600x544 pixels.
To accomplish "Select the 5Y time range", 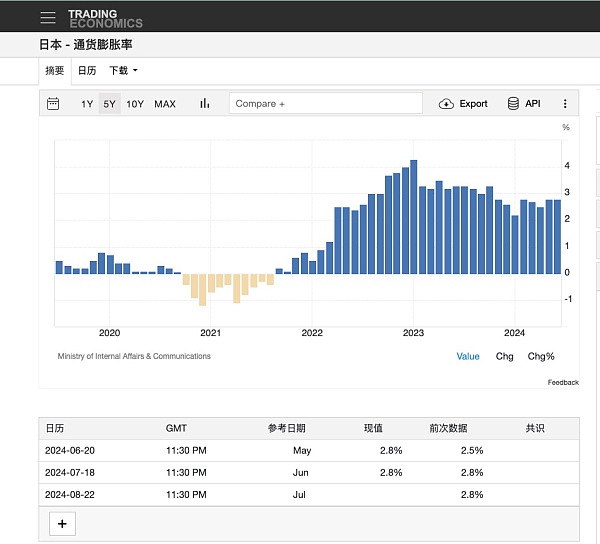I will tap(109, 104).
